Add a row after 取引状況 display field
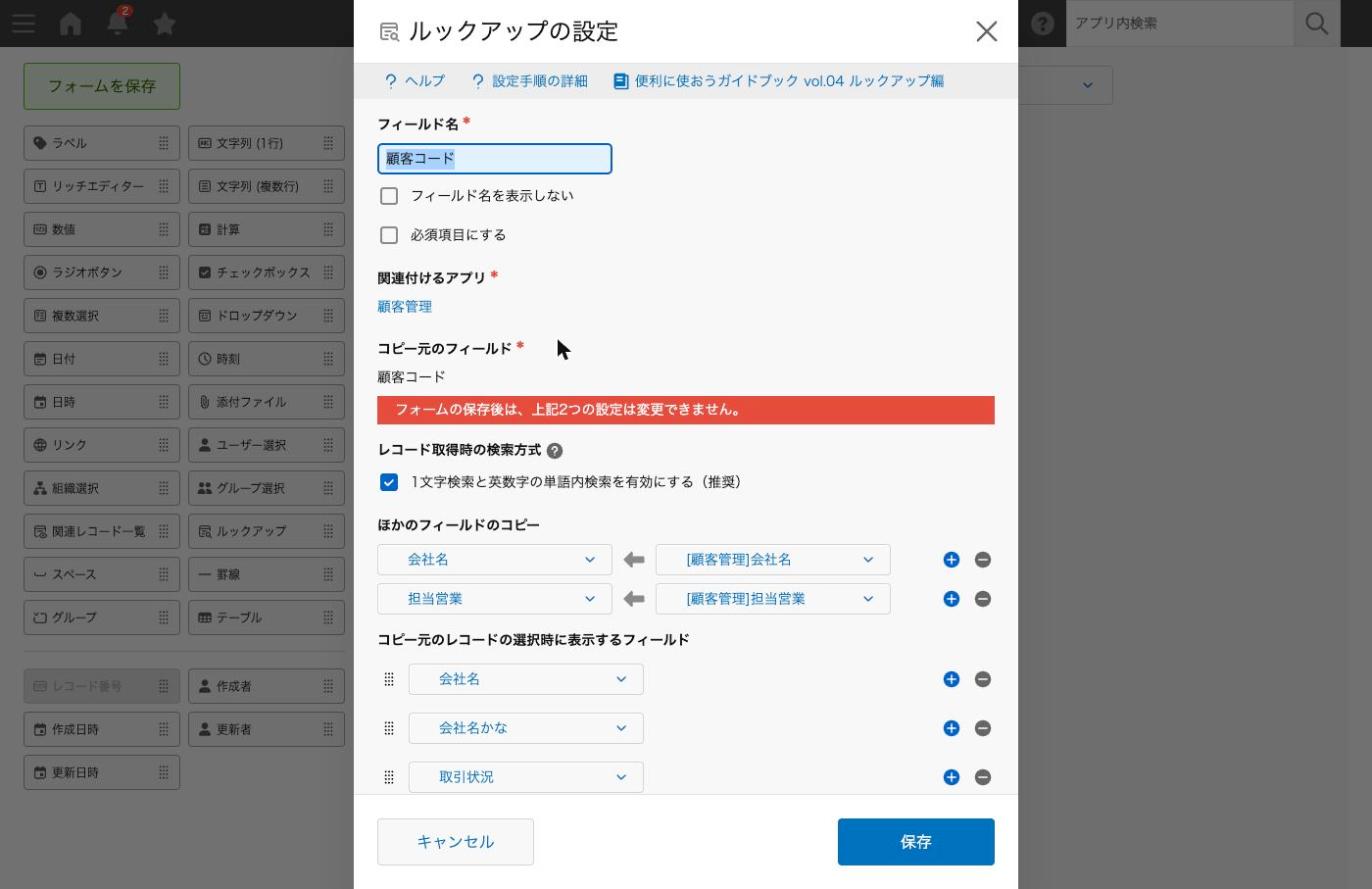 click(x=951, y=777)
